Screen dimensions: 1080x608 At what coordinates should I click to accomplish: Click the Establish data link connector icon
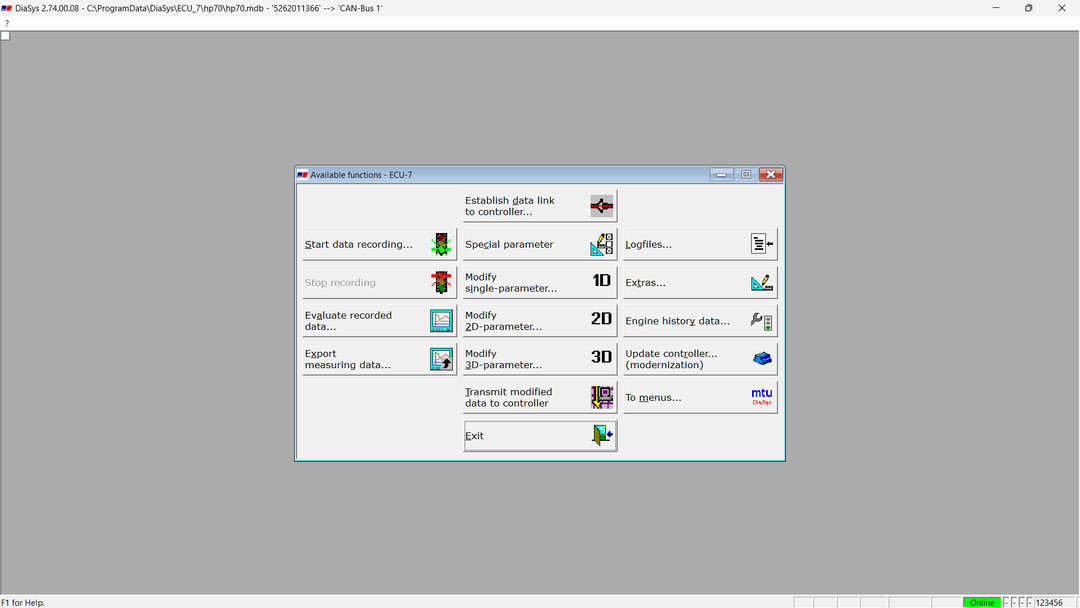tap(601, 206)
